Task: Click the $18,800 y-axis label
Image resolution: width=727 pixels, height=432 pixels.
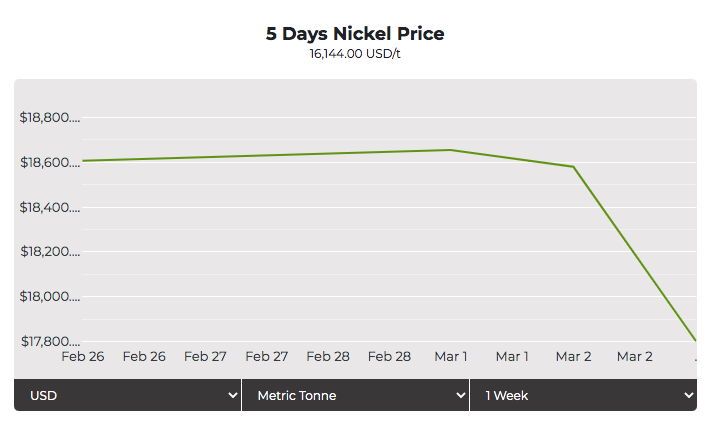Action: pyautogui.click(x=49, y=118)
